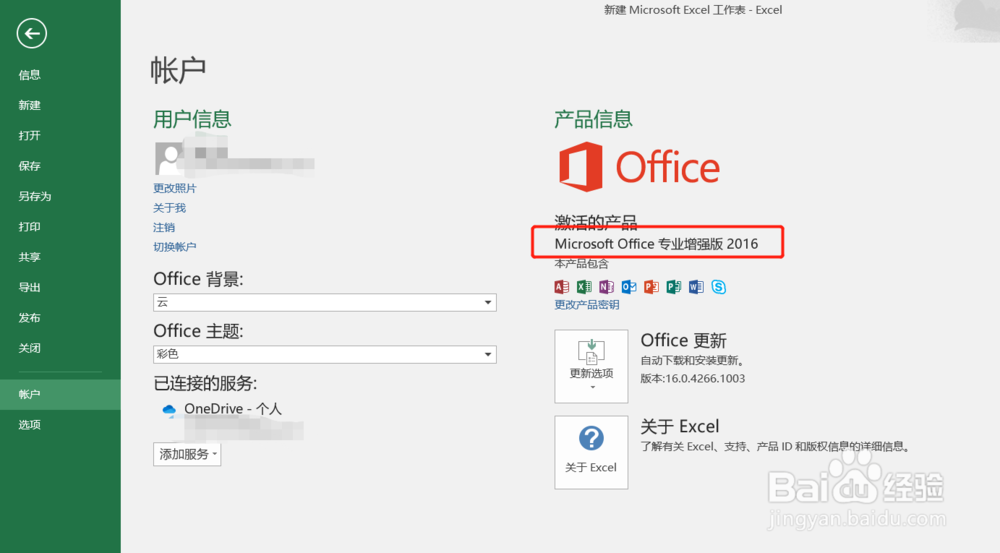Open the 共享 page

click(29, 257)
